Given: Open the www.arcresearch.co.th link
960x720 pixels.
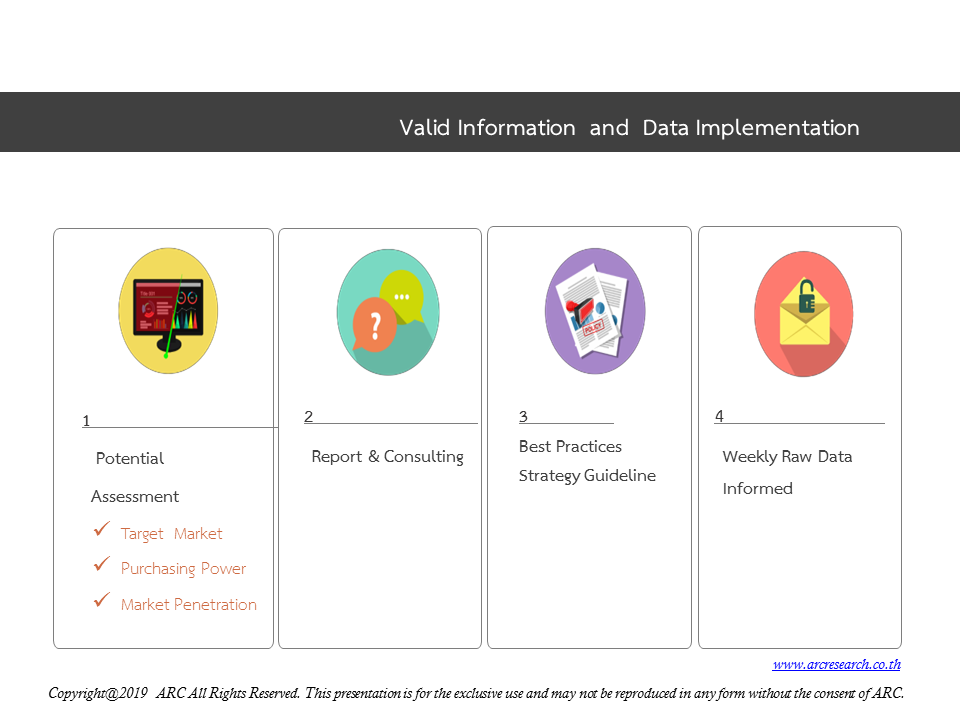Looking at the screenshot, I should [x=836, y=664].
